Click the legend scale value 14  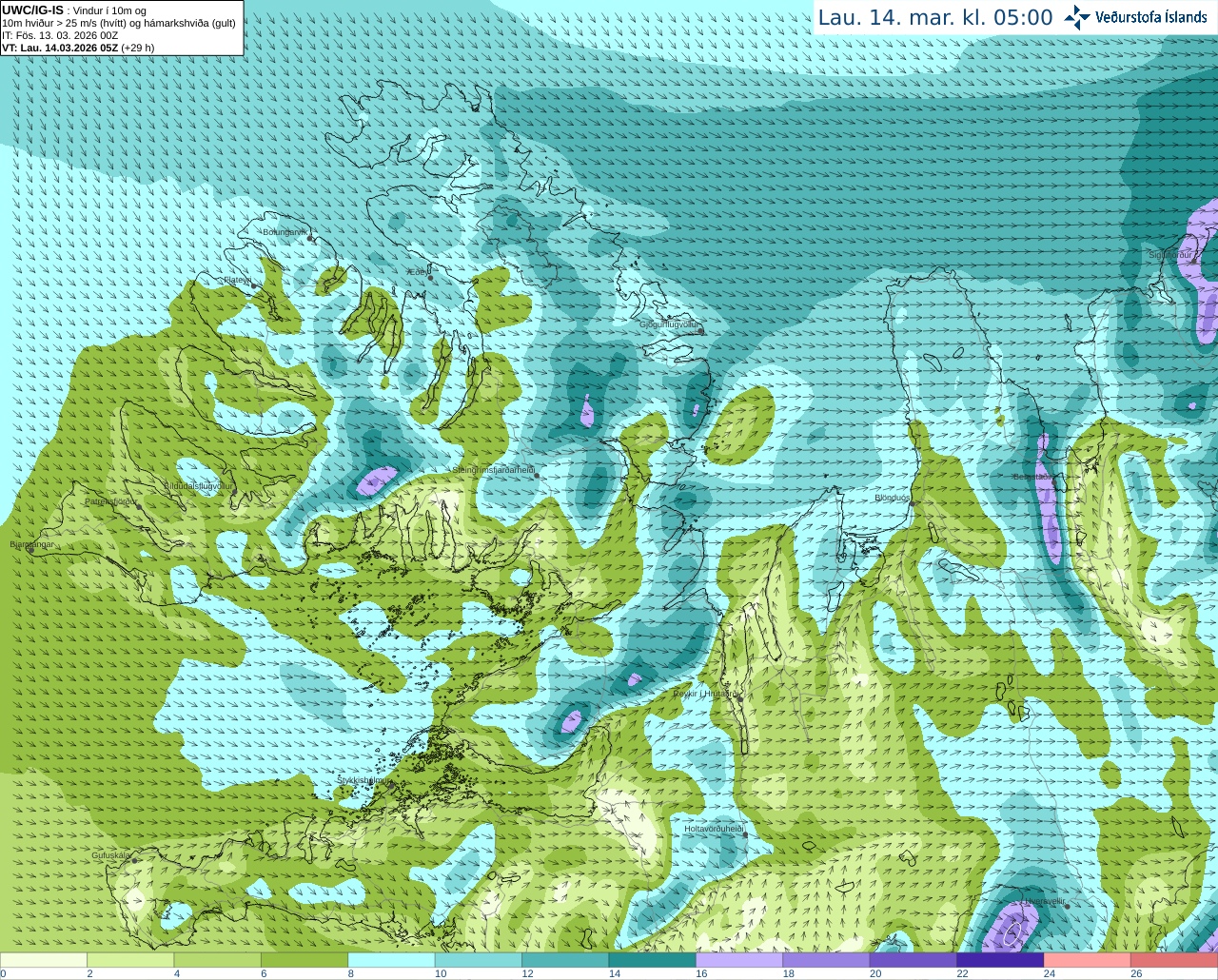tap(615, 973)
